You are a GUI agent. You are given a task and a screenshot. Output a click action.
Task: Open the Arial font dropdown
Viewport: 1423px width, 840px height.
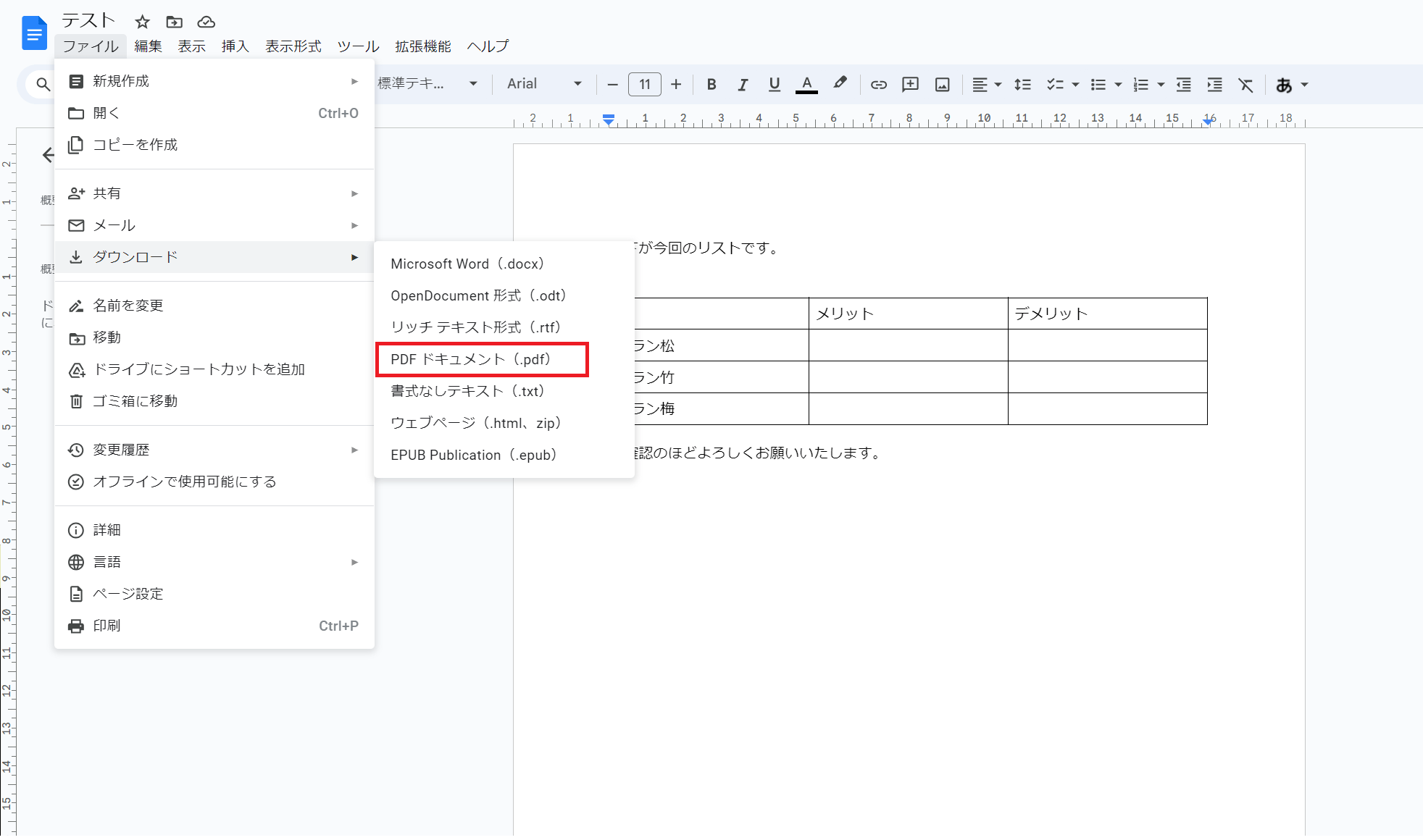coord(543,84)
